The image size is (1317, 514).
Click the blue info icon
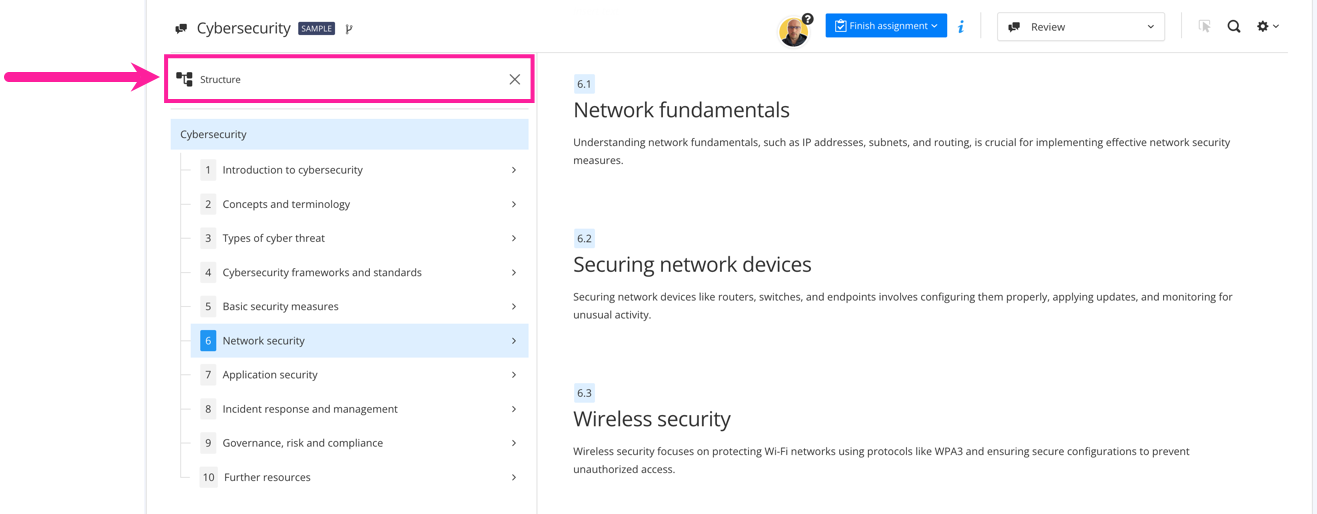click(961, 27)
